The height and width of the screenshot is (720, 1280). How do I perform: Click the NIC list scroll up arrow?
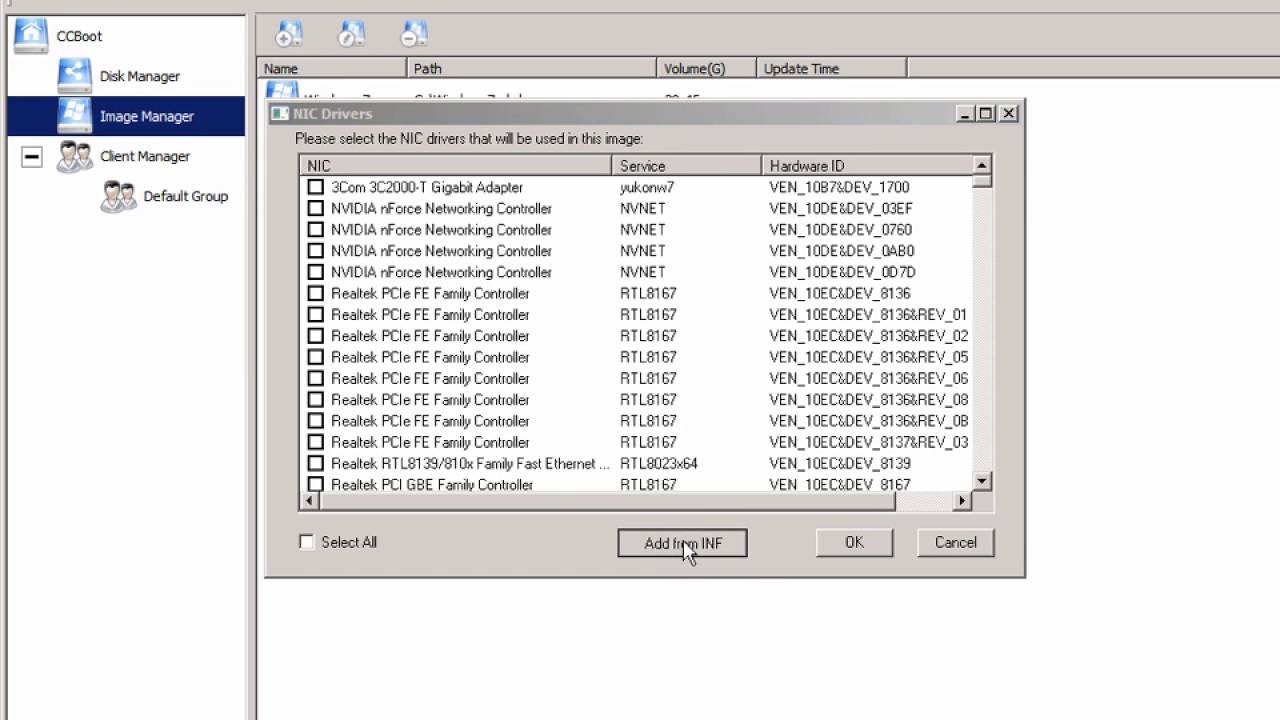(982, 165)
